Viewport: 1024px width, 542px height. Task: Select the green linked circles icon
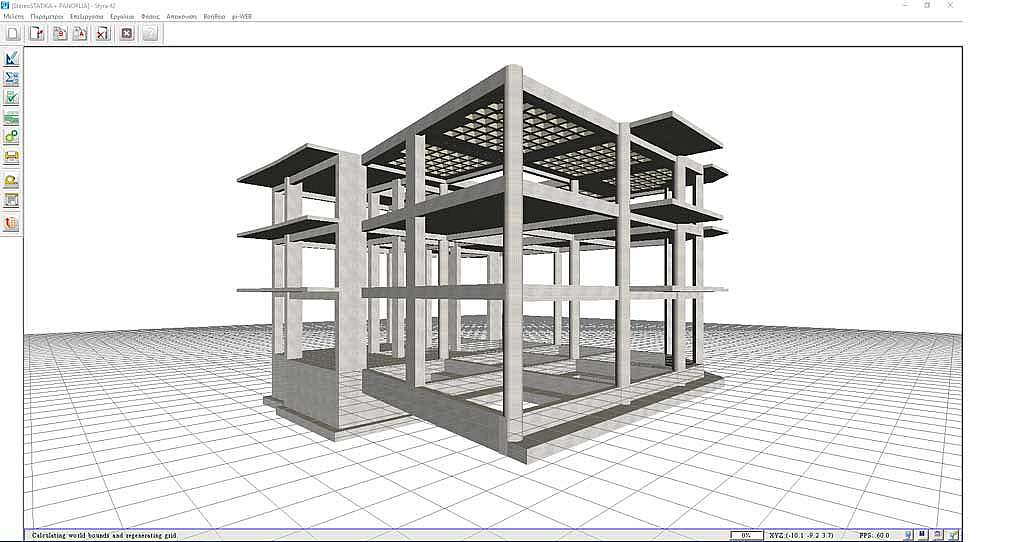[x=11, y=137]
